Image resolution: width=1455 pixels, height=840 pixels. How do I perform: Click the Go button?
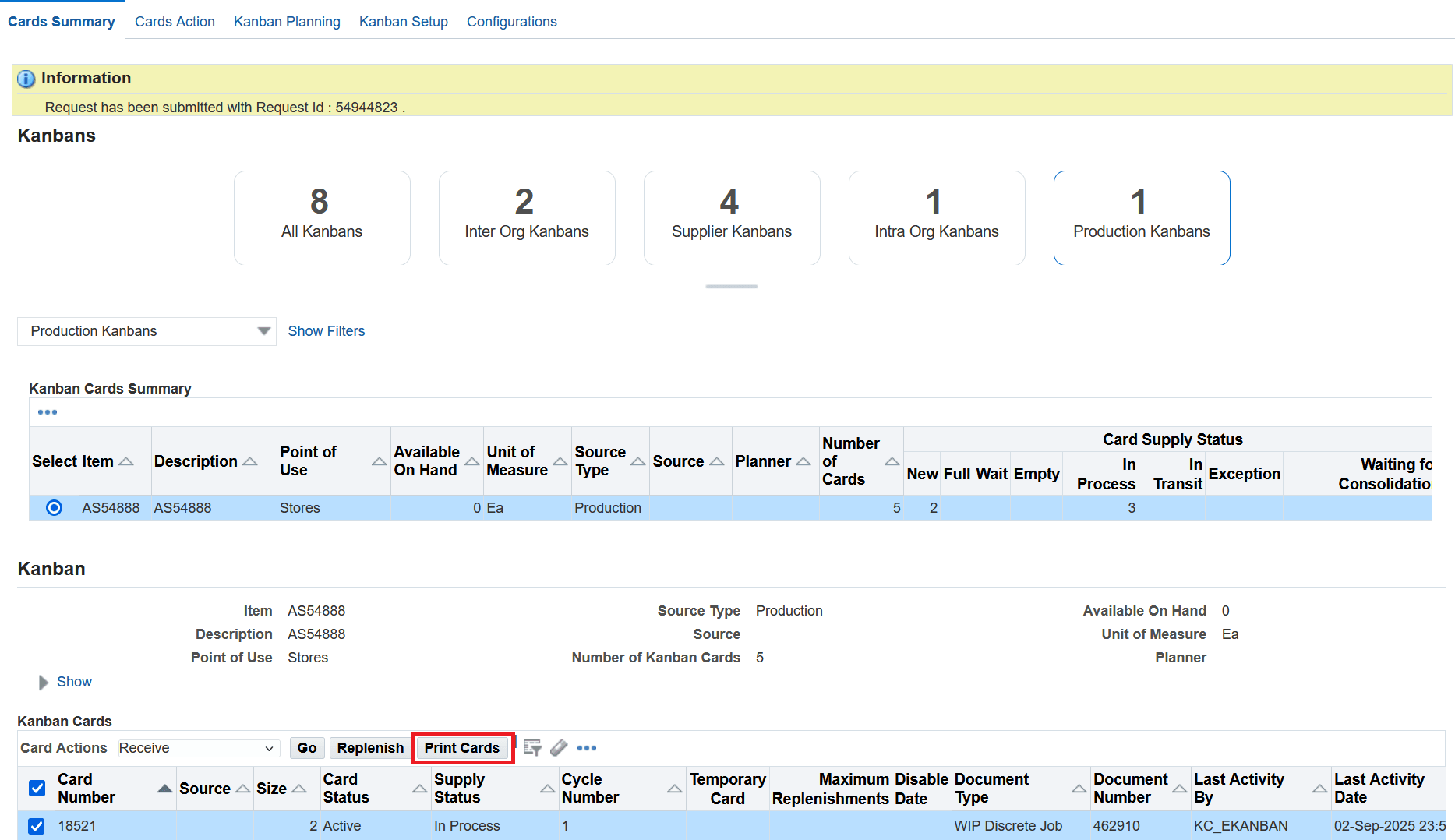[x=307, y=748]
